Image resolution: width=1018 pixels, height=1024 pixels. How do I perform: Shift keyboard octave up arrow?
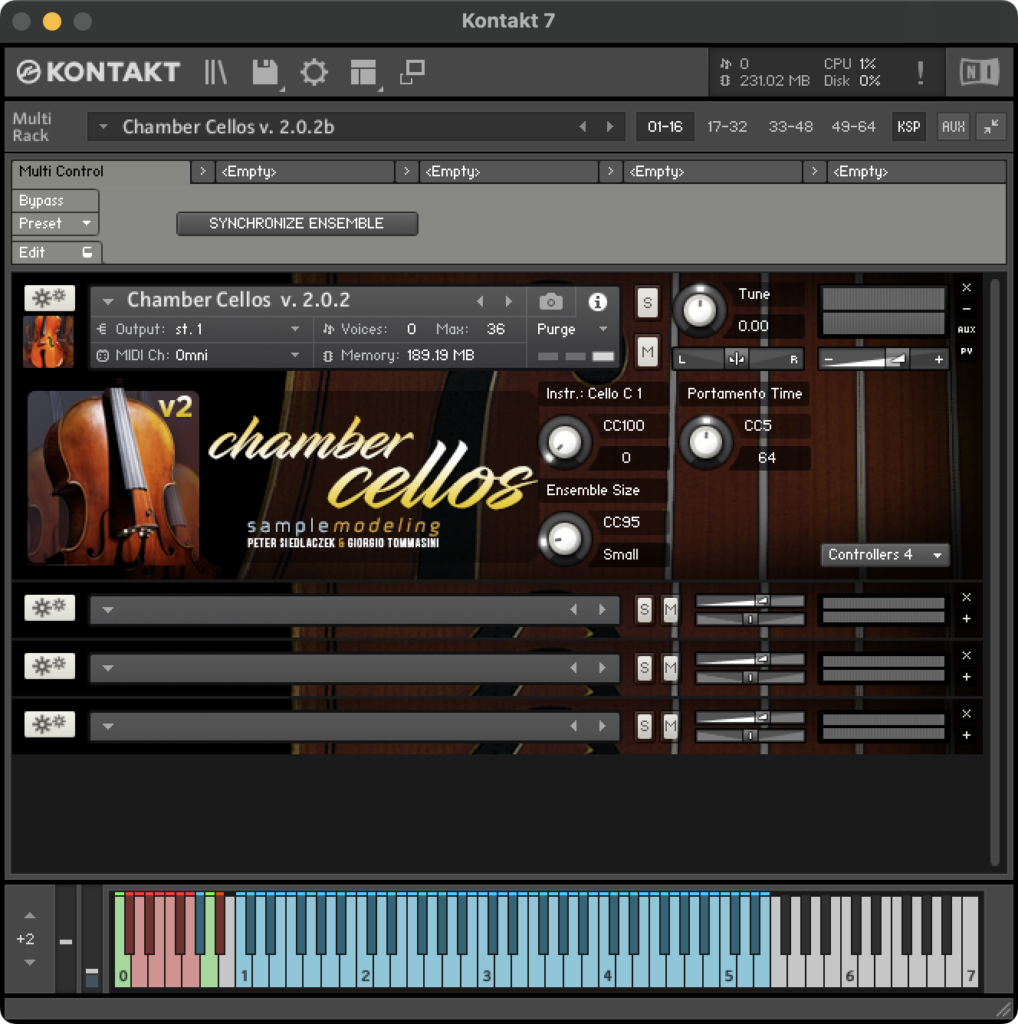(29, 916)
